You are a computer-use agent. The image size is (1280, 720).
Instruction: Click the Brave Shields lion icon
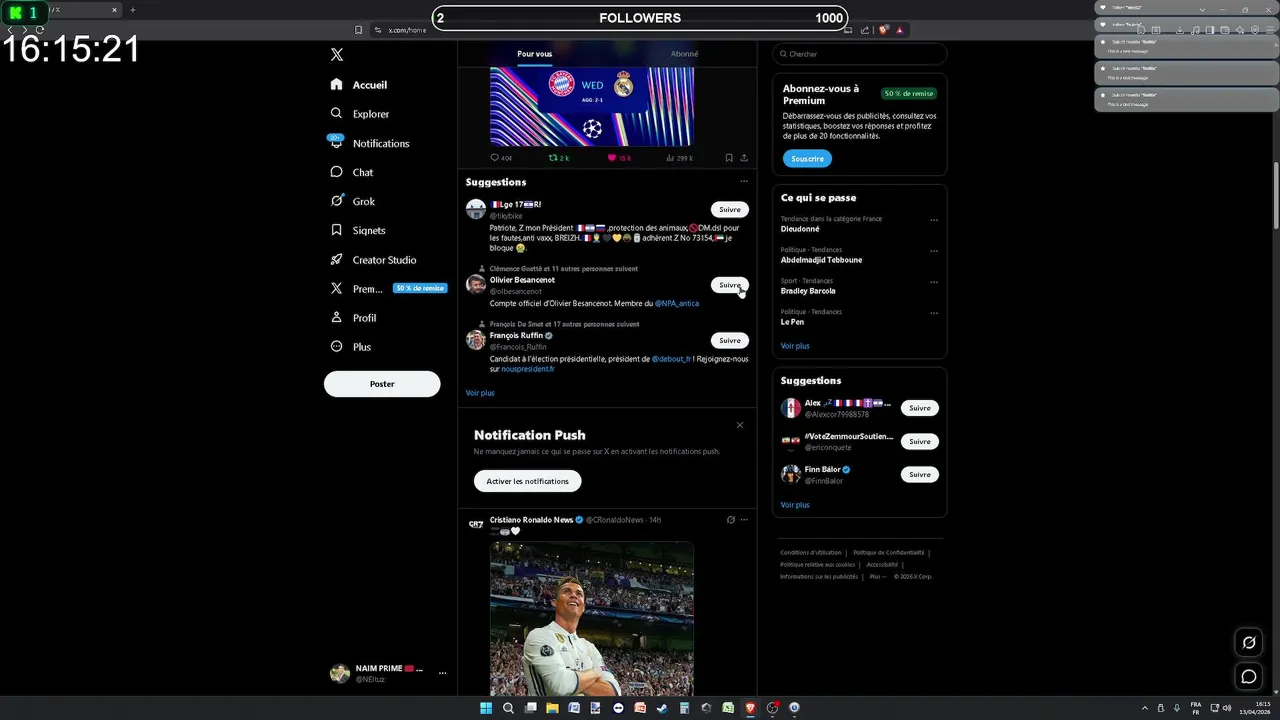pos(884,30)
